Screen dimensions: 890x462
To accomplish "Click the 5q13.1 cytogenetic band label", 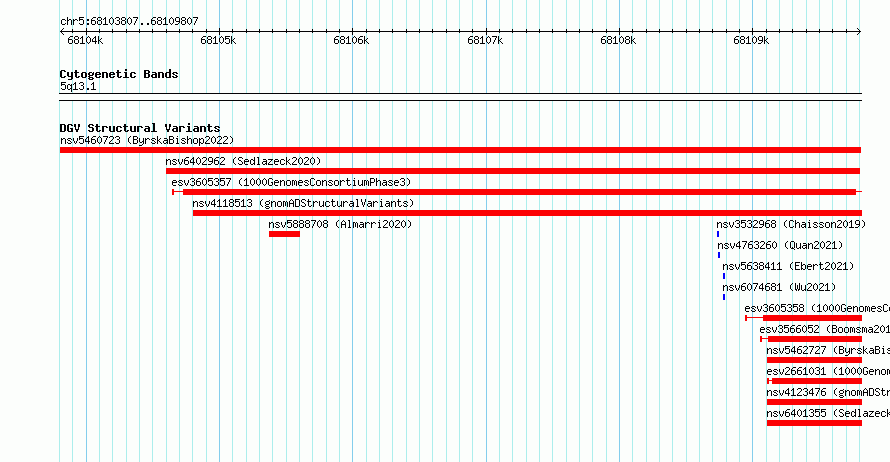I will coord(78,86).
